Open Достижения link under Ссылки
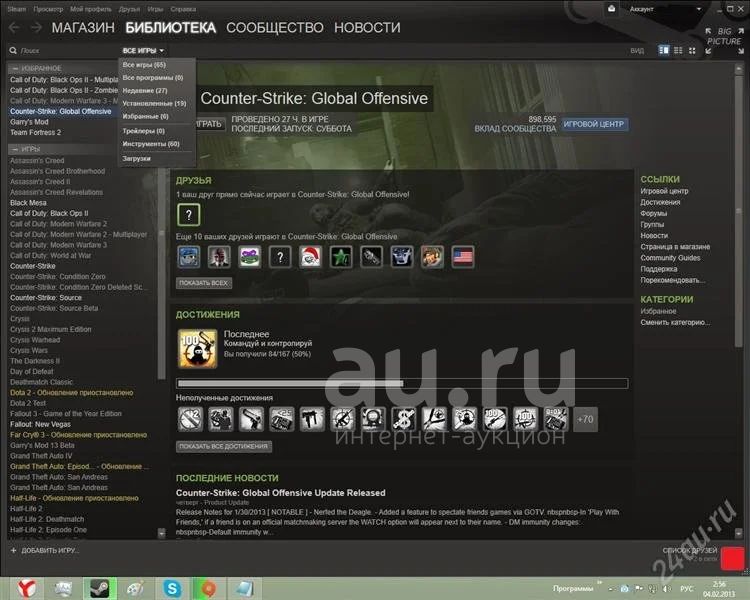This screenshot has width=750, height=600. pos(660,202)
